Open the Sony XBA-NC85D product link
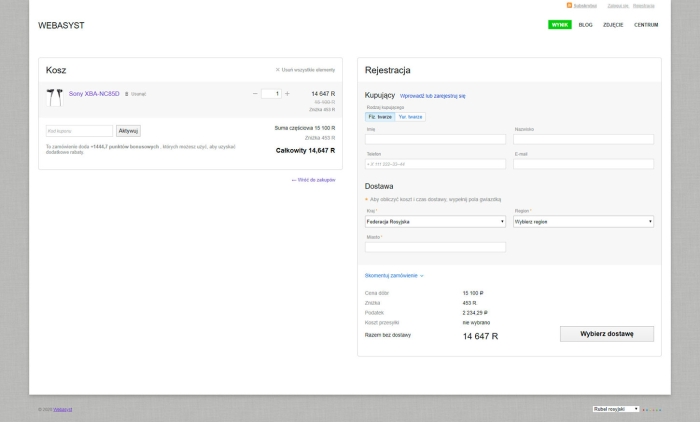This screenshot has width=700, height=422. click(x=94, y=94)
